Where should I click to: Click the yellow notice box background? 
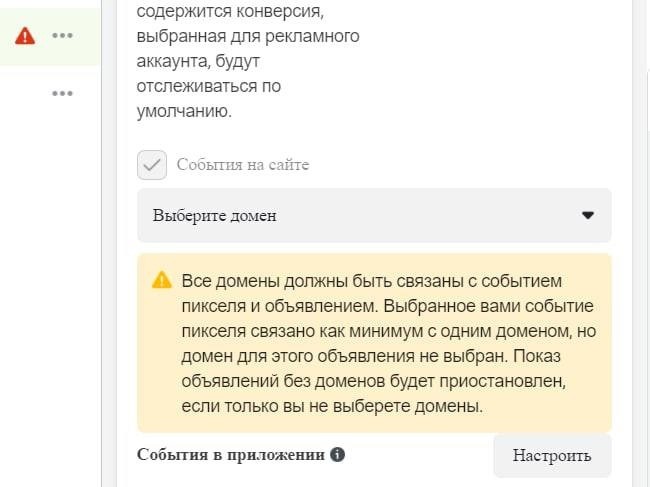point(374,343)
